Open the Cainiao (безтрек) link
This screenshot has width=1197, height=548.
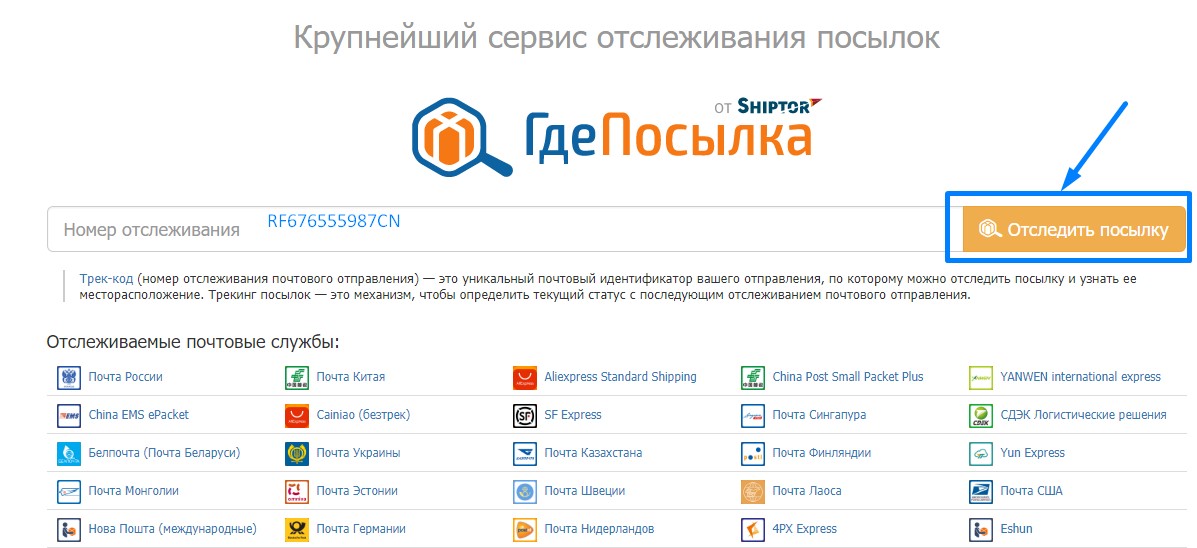click(x=363, y=415)
